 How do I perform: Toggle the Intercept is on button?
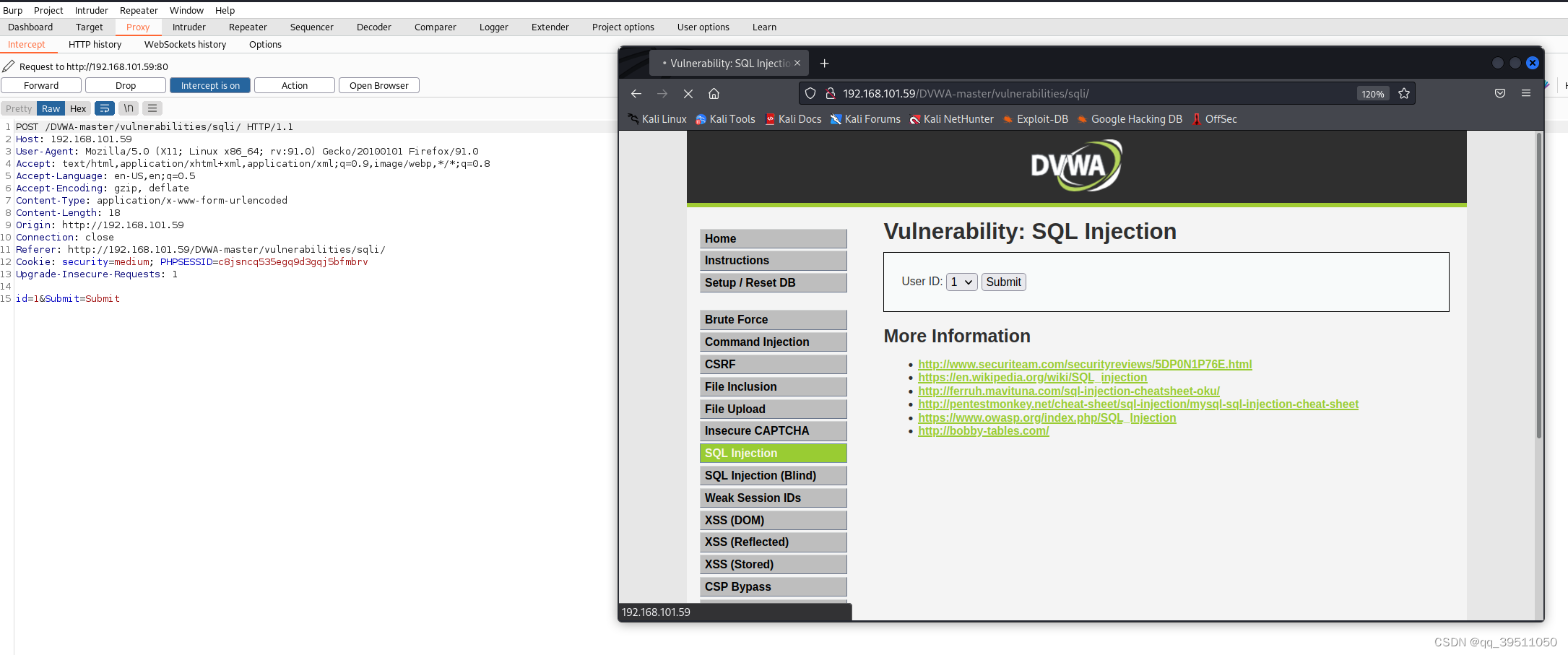click(x=210, y=85)
